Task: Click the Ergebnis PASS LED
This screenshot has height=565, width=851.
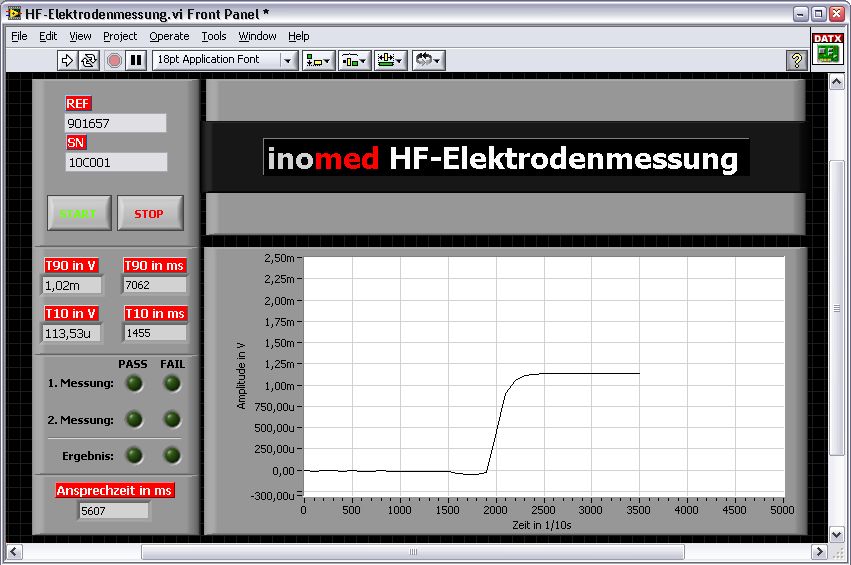Action: click(134, 455)
